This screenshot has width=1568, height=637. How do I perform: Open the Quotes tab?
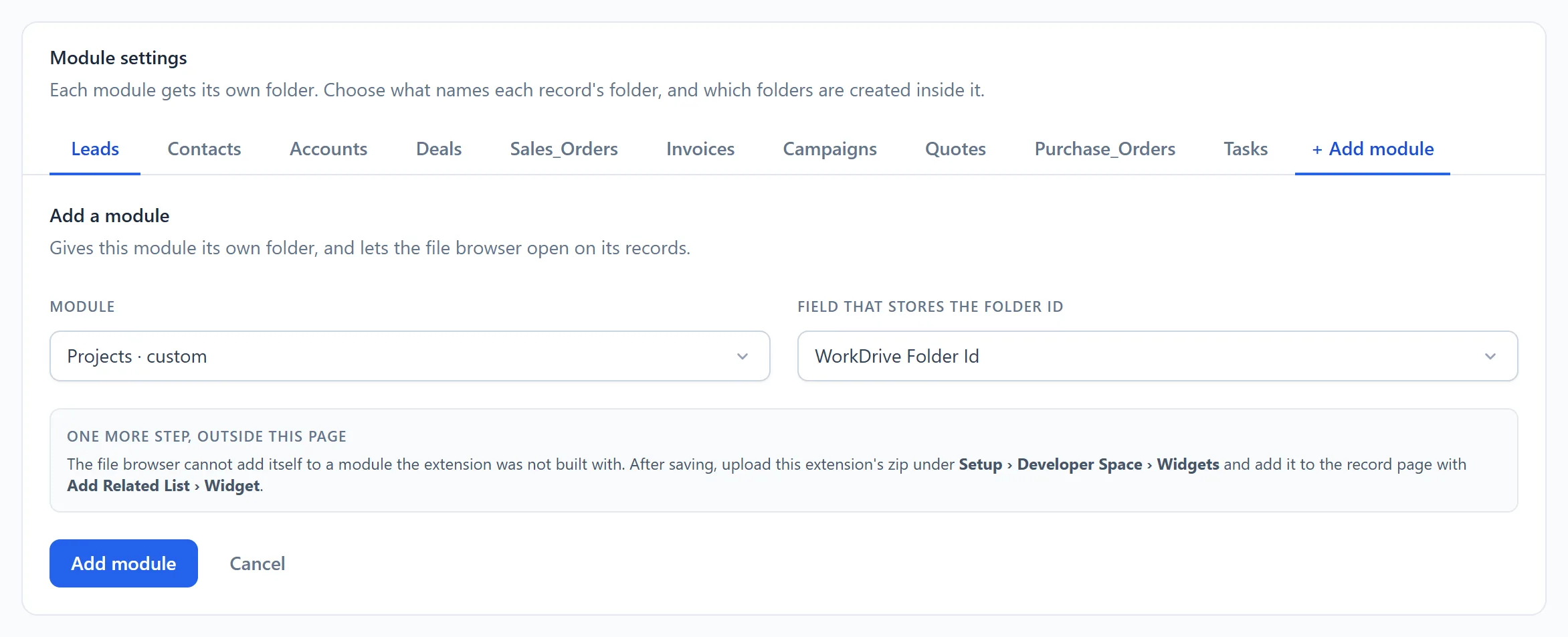[955, 149]
